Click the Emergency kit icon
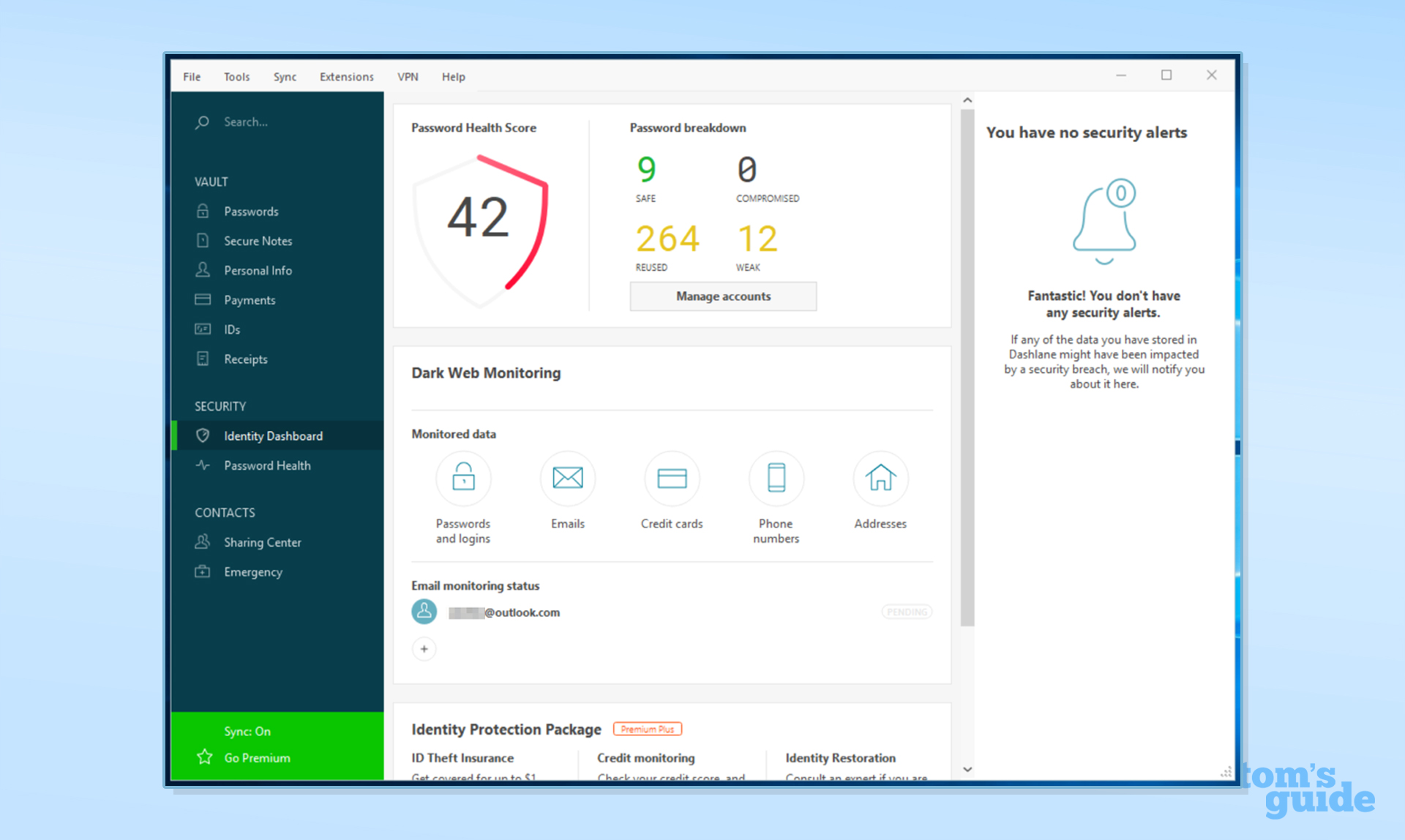Screen dimensions: 1405x840 203,571
